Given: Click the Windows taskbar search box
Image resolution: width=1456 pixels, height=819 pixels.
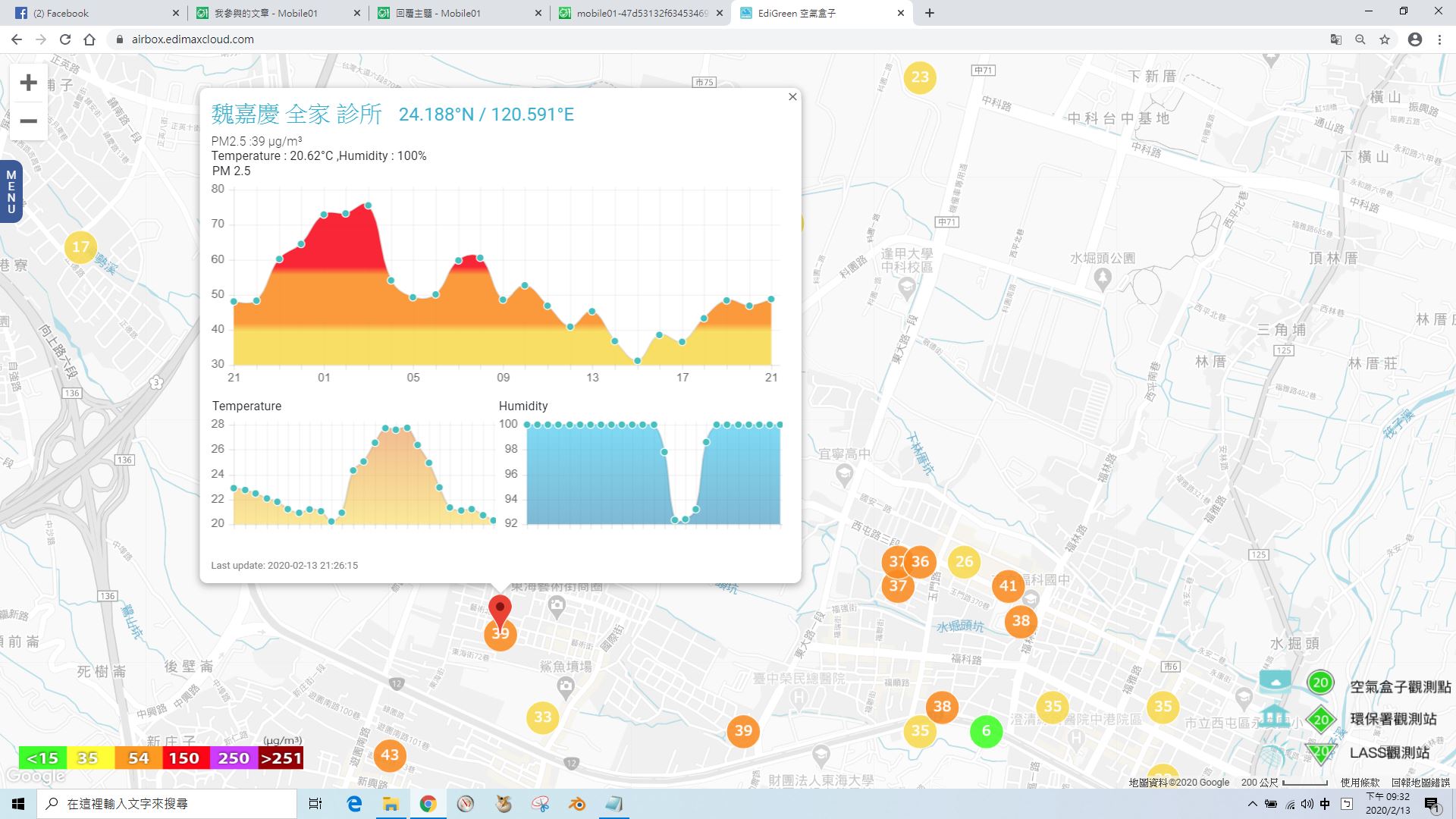Looking at the screenshot, I should pos(167,804).
